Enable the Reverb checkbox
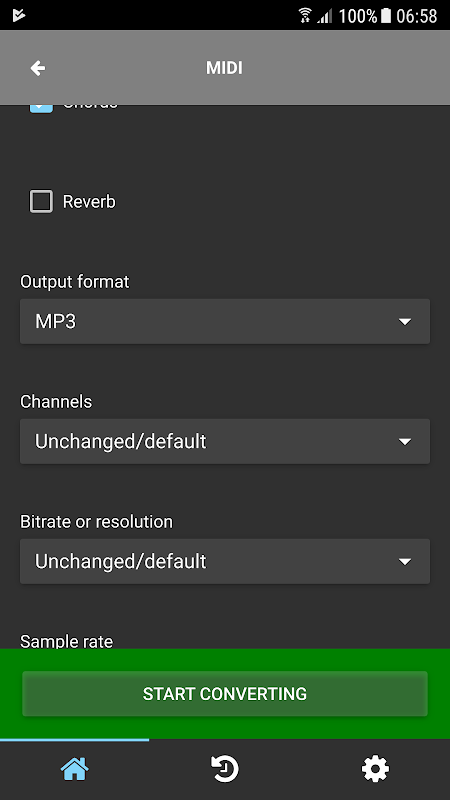This screenshot has height=800, width=450. (x=41, y=202)
